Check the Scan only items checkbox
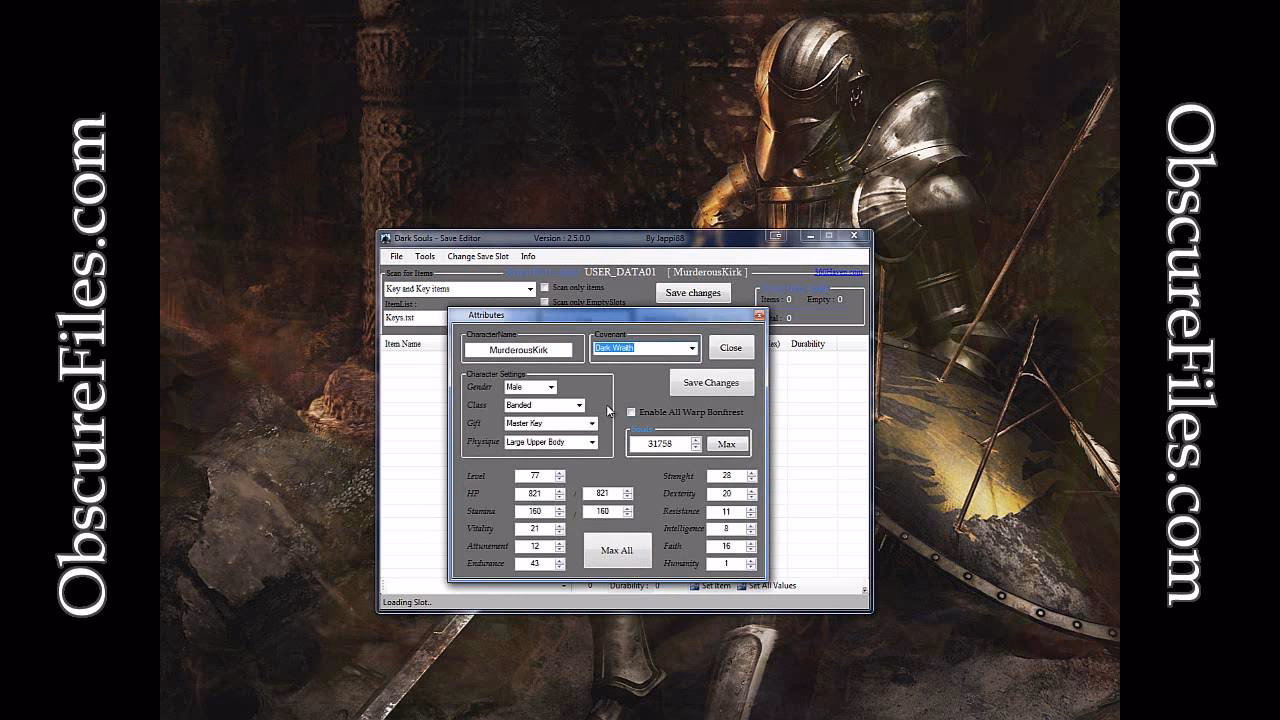The image size is (1280, 720). 544,287
